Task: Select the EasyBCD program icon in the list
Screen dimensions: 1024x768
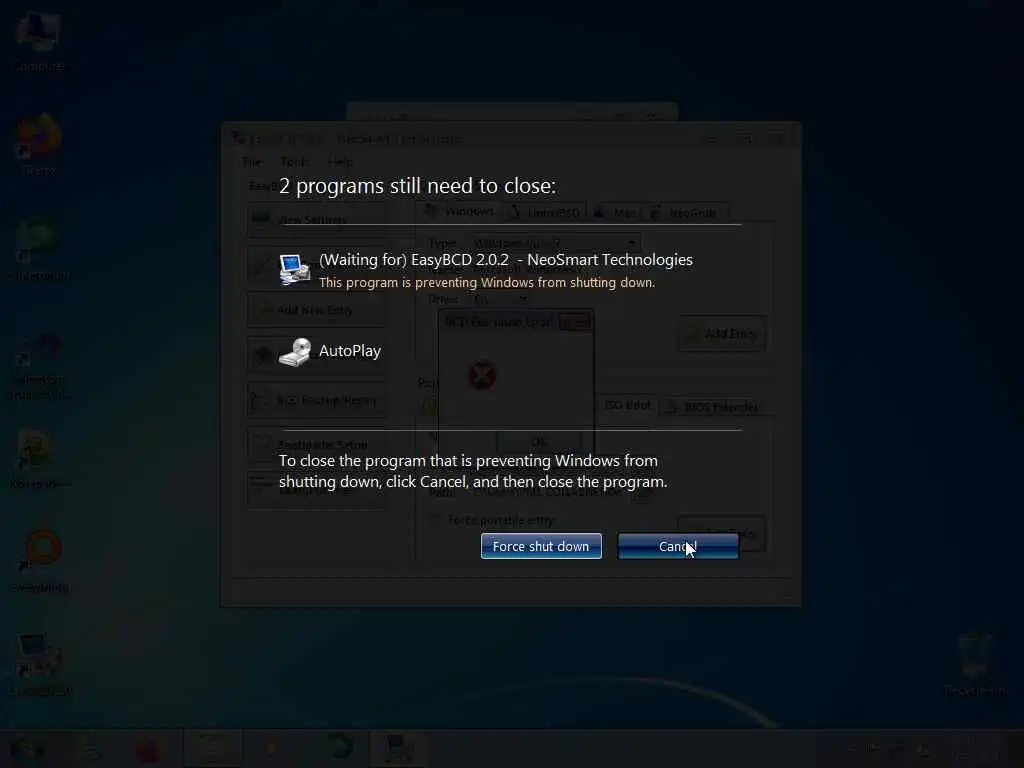Action: [x=295, y=269]
